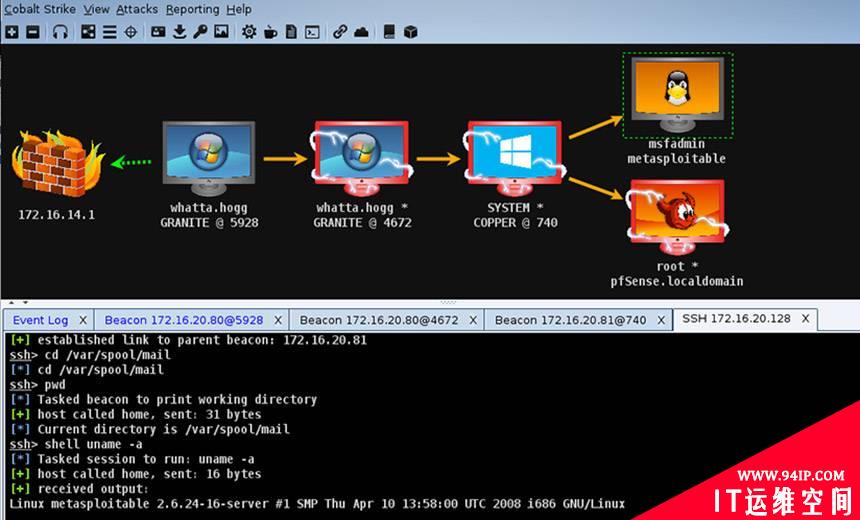Screen dimensions: 860x520
Task: Click the disconnect minus icon in toolbar
Action: pyautogui.click(x=33, y=32)
